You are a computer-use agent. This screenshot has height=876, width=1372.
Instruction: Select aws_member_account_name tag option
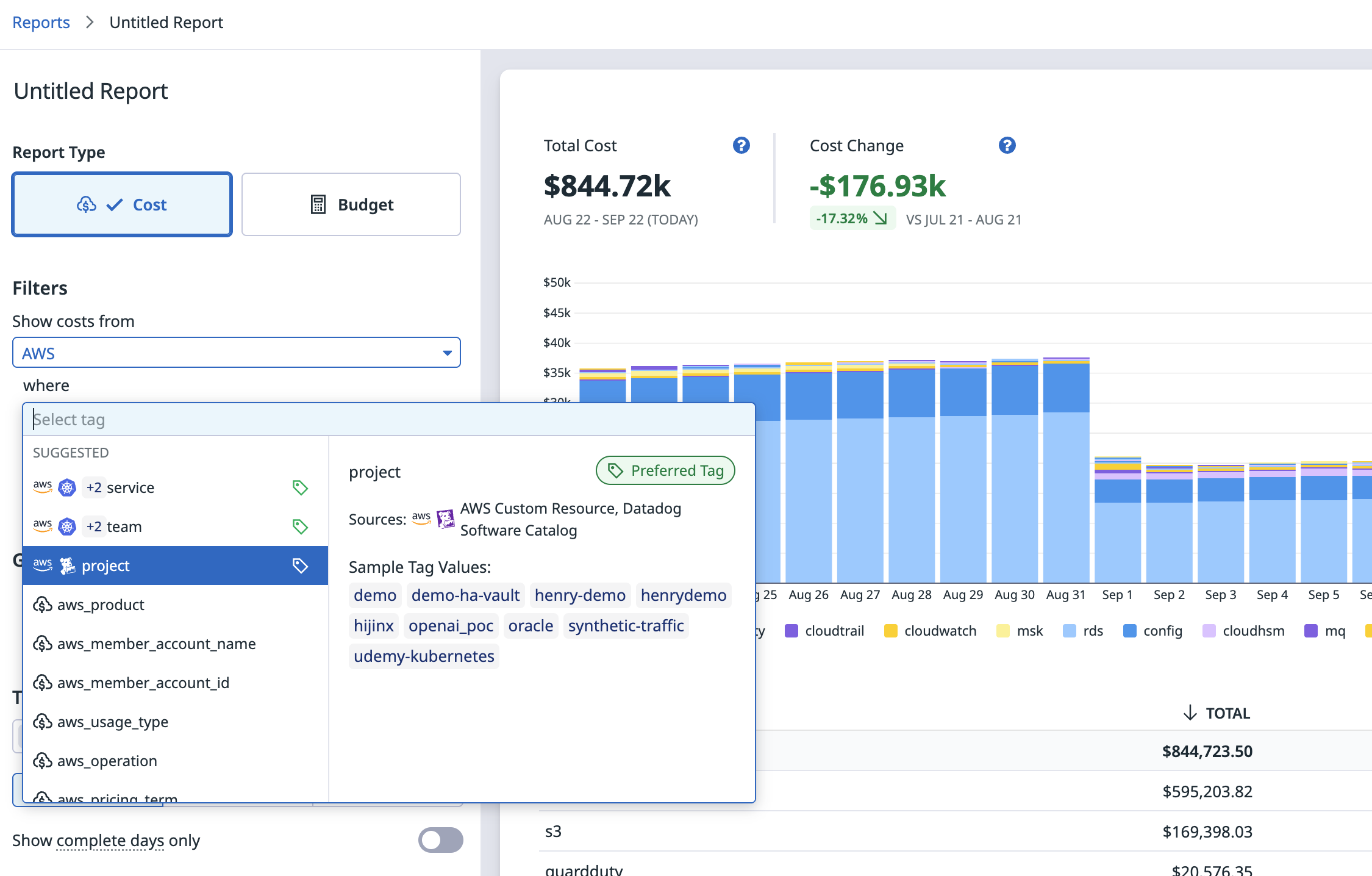click(x=156, y=644)
